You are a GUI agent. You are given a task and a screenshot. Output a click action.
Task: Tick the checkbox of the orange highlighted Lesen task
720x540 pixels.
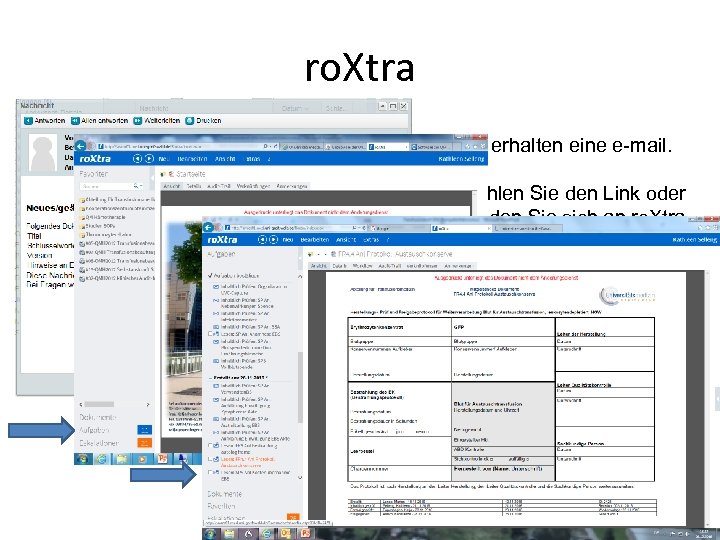pyautogui.click(x=211, y=459)
